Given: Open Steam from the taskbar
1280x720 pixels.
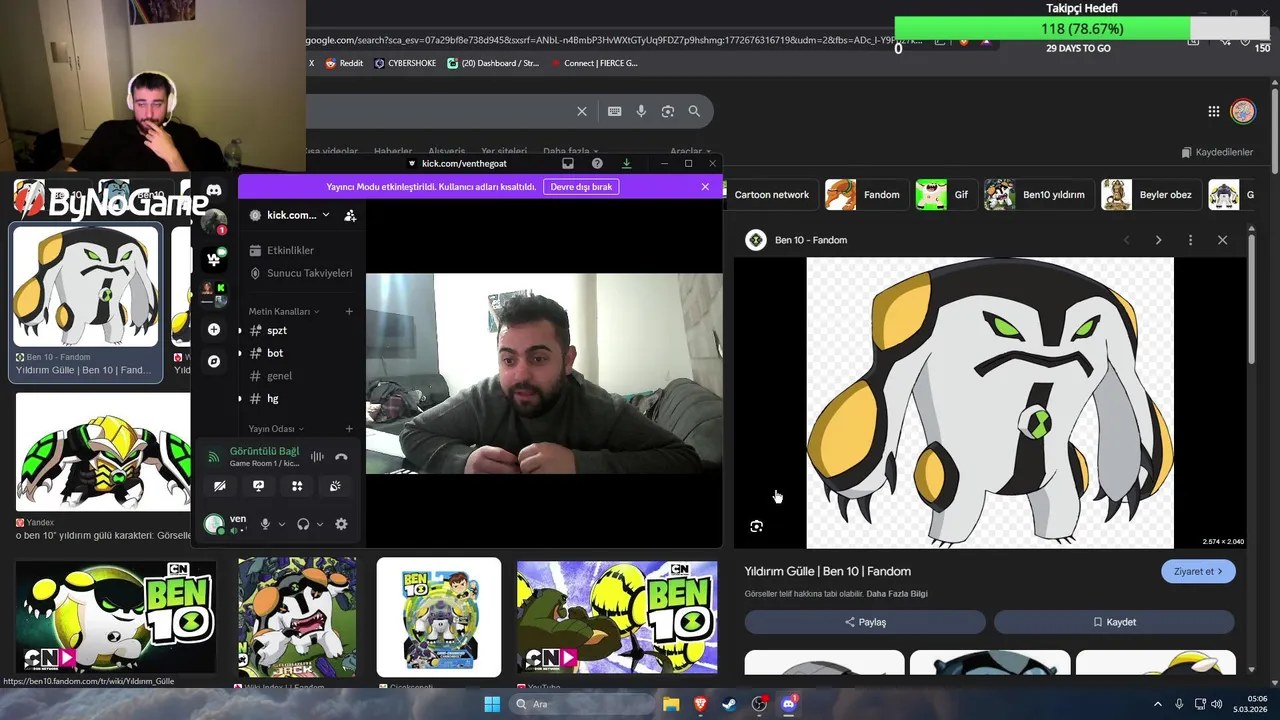Looking at the screenshot, I should point(729,704).
